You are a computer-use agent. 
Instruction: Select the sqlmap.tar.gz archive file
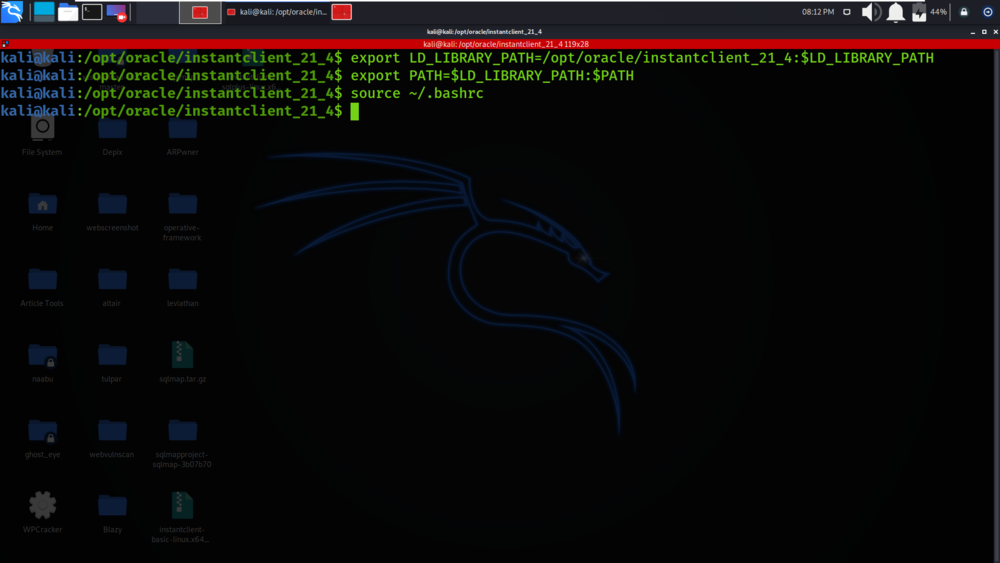(182, 362)
